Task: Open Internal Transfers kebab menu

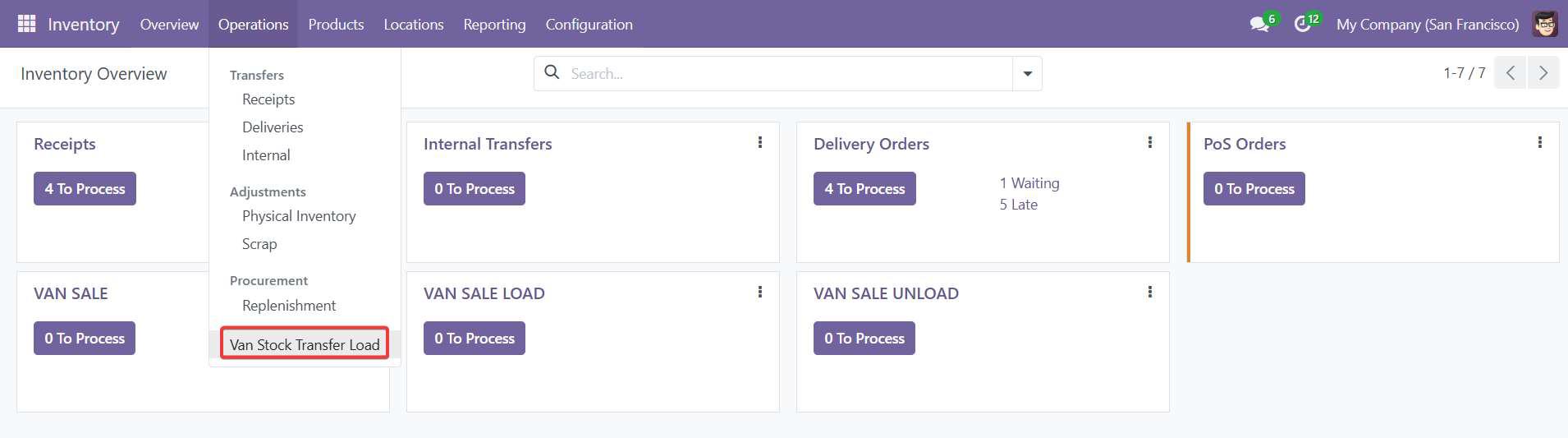Action: click(760, 143)
